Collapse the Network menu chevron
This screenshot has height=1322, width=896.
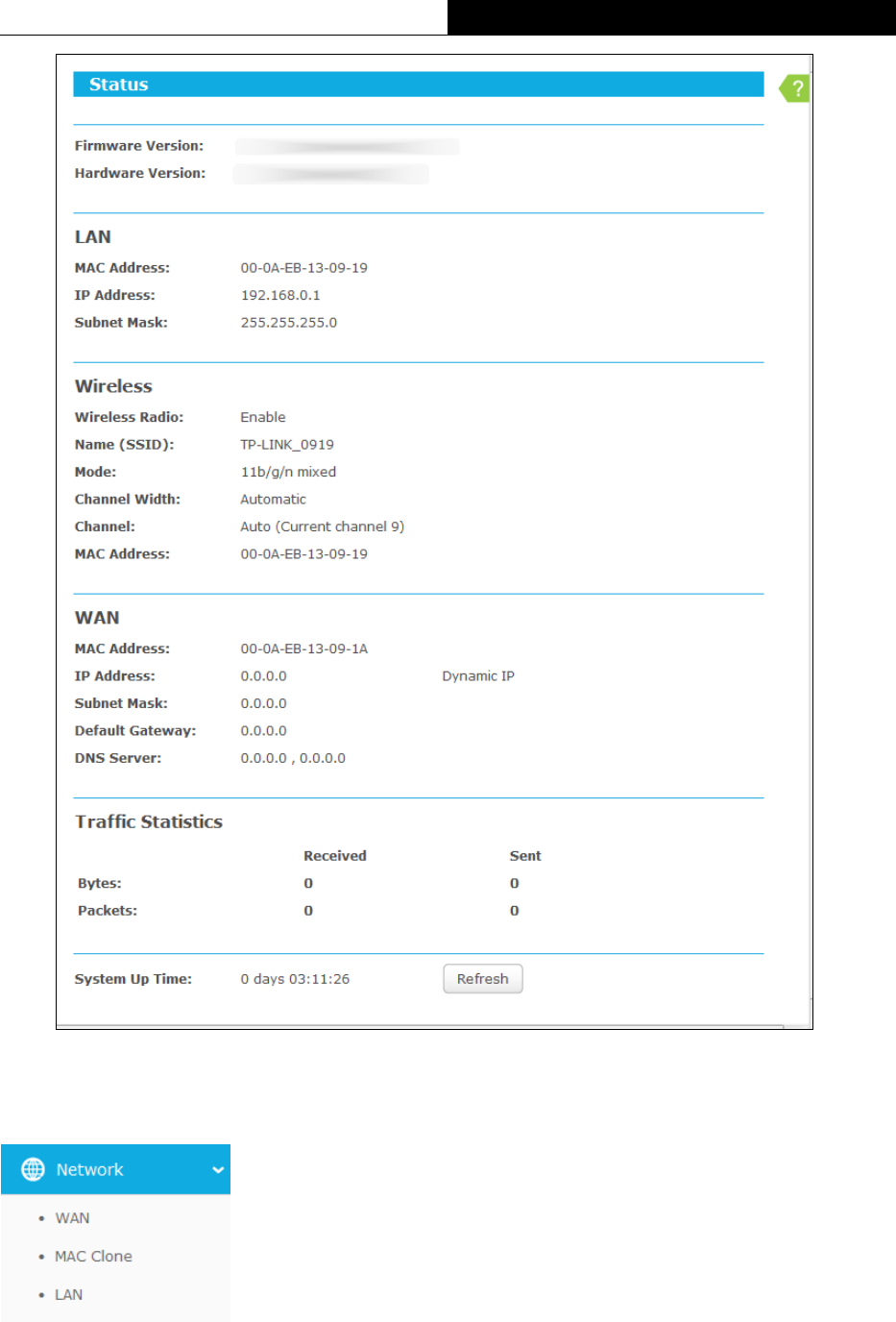[x=218, y=1170]
